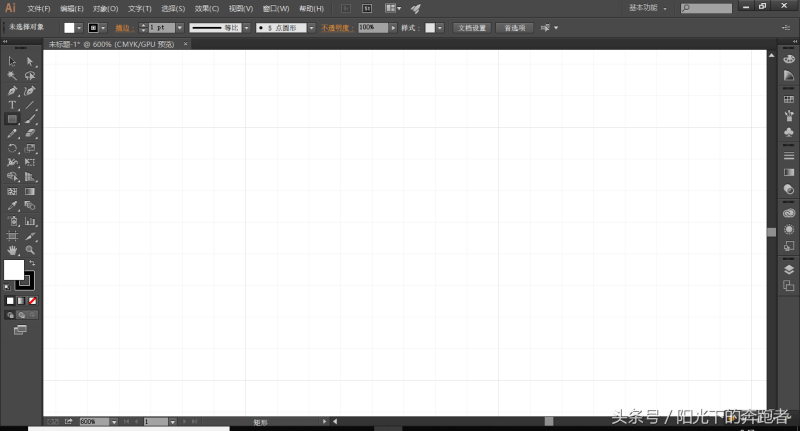800x431 pixels.
Task: Switch to Draw Behind mode
Action: pos(21,315)
